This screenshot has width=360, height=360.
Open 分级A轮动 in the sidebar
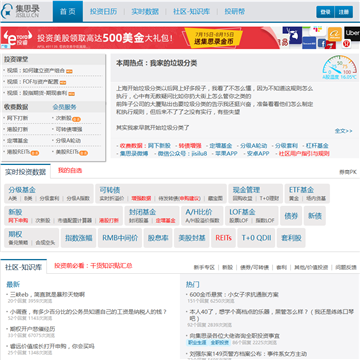click(x=68, y=141)
